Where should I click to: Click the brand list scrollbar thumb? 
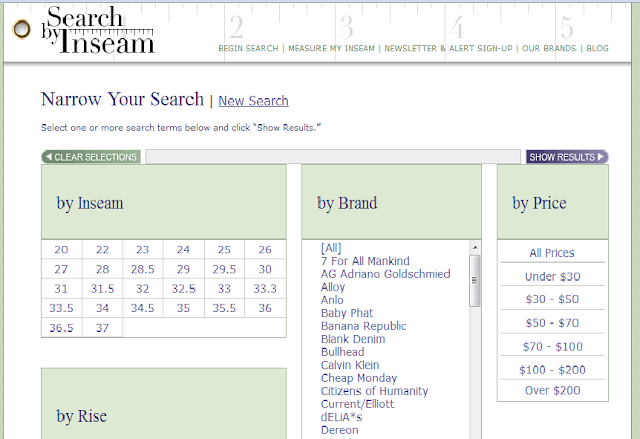coord(475,281)
